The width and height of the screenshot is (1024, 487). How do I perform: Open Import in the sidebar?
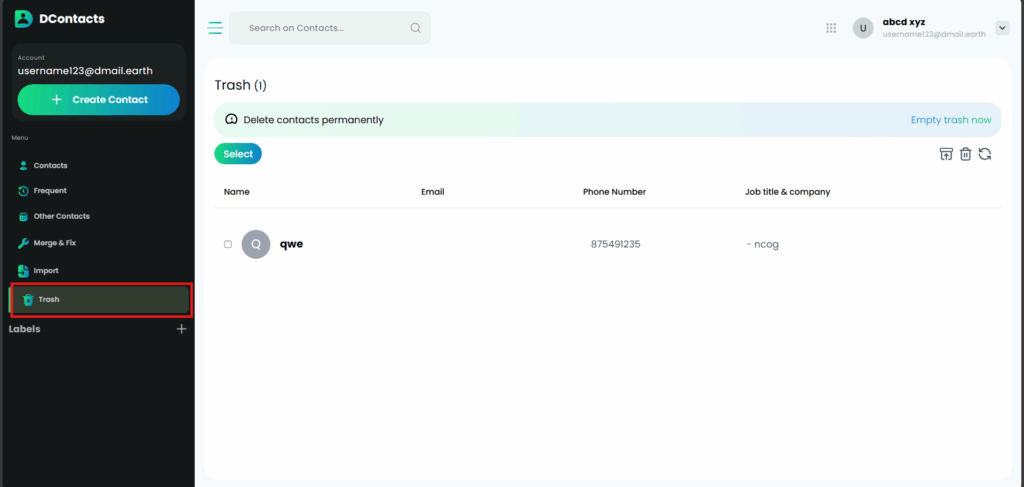[46, 270]
